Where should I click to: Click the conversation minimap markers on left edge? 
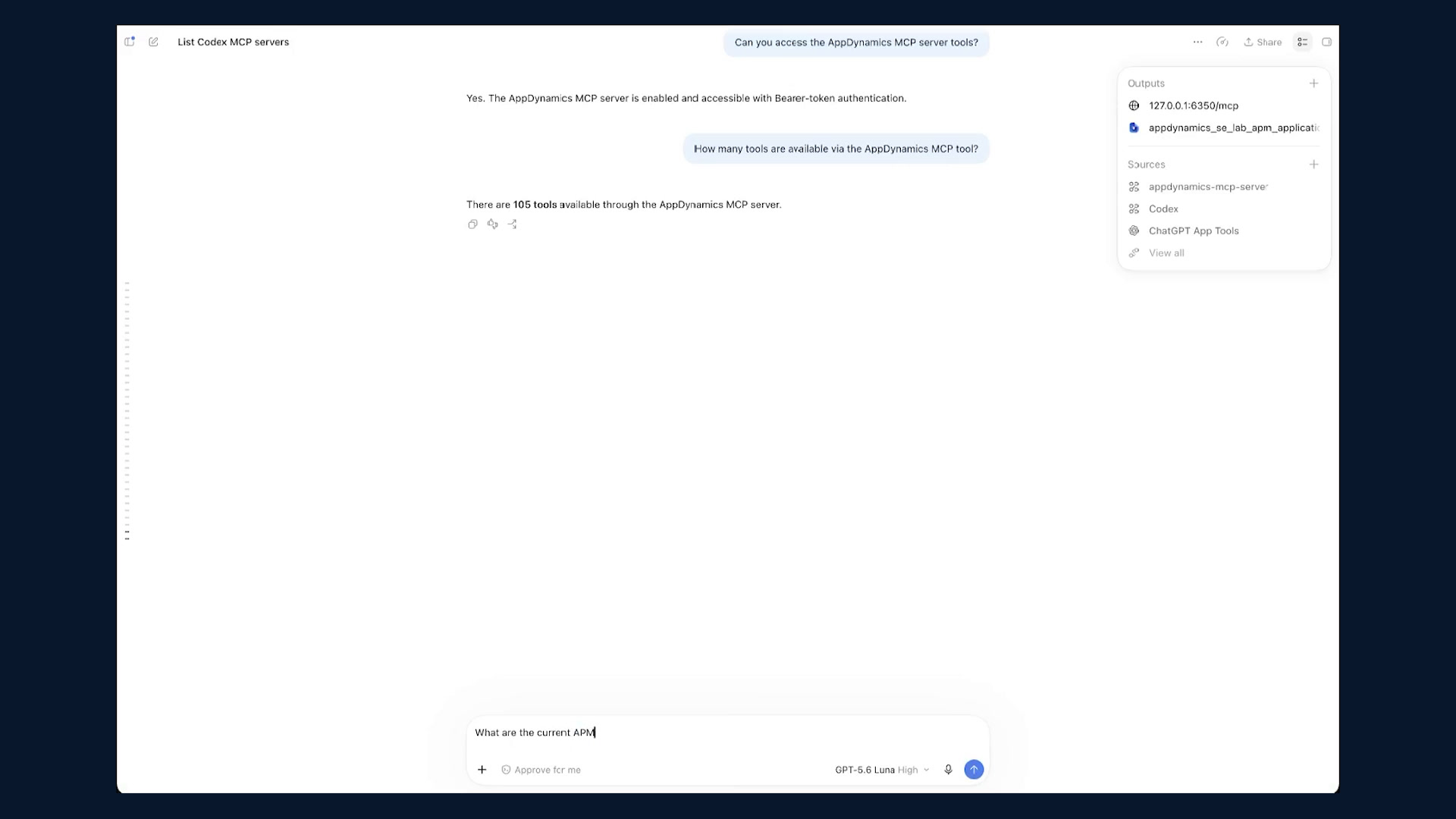127,410
